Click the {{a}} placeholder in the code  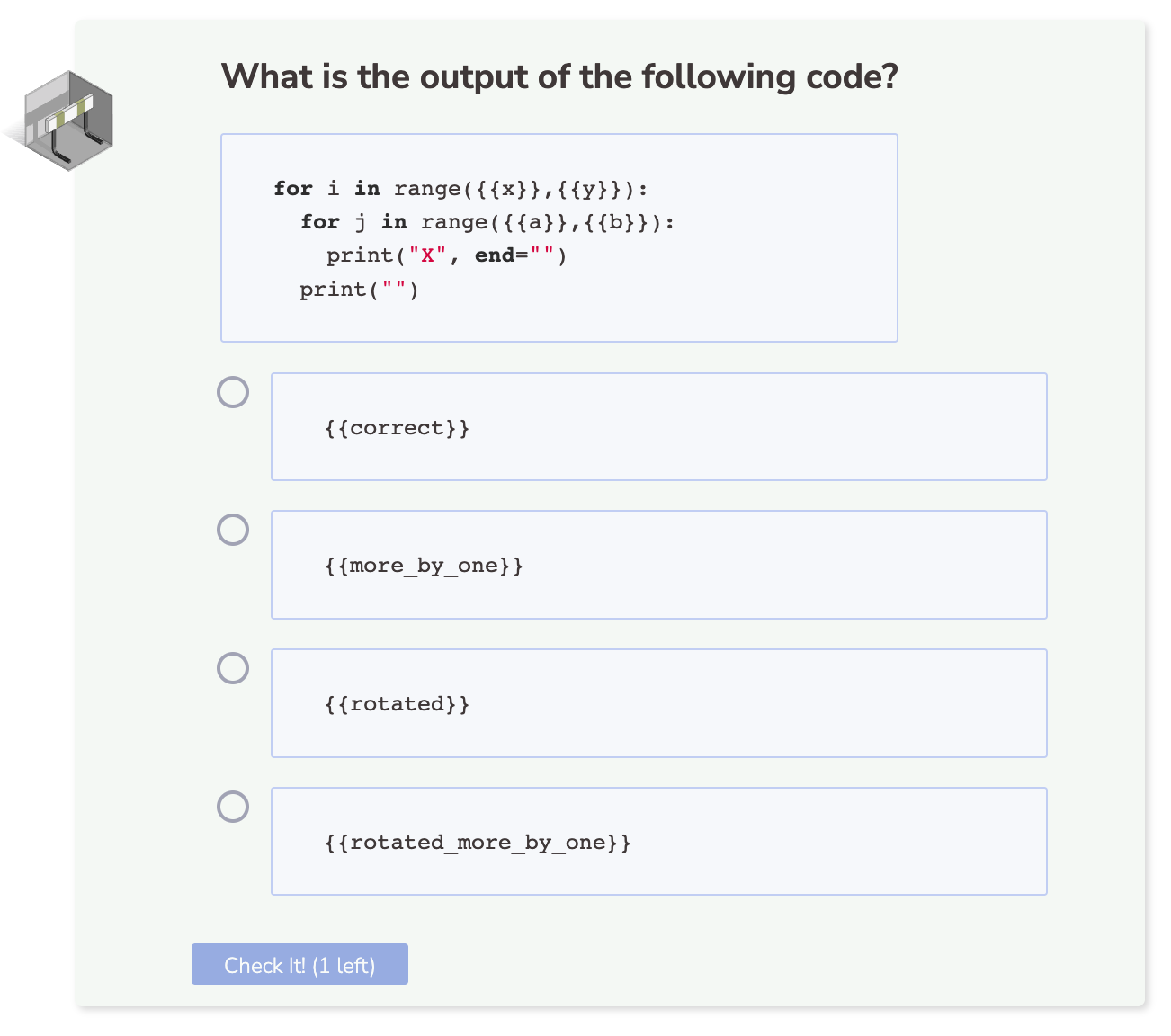pos(534,222)
